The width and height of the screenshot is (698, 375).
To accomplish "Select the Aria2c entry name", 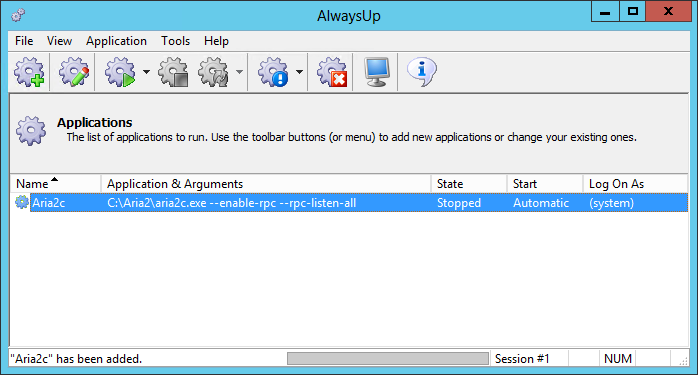I will tap(49, 203).
